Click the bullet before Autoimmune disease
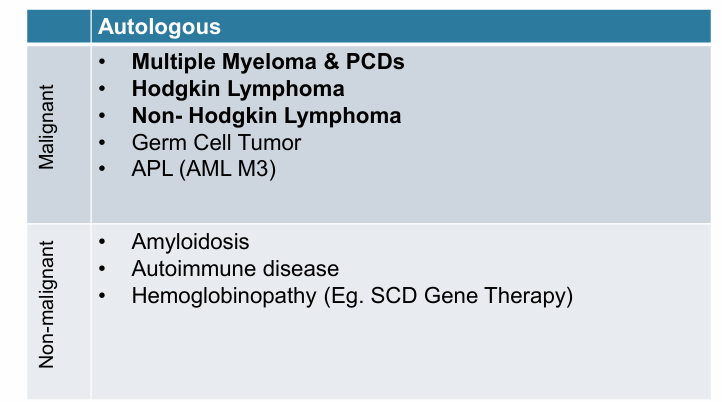This screenshot has width=722, height=402. 104,269
